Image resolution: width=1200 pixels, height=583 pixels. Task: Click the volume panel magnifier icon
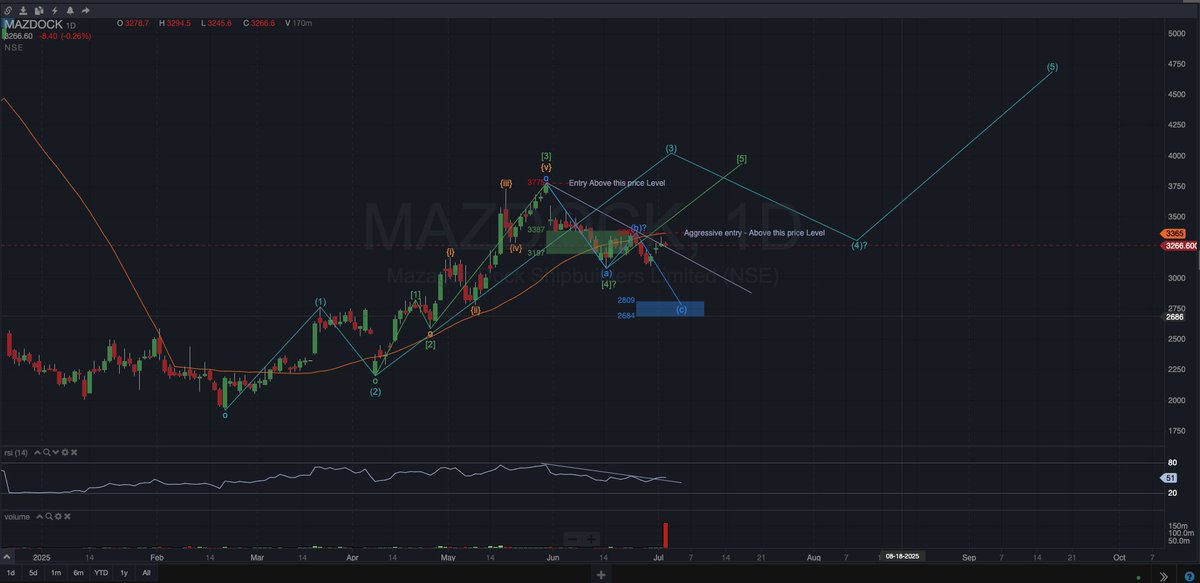49,517
